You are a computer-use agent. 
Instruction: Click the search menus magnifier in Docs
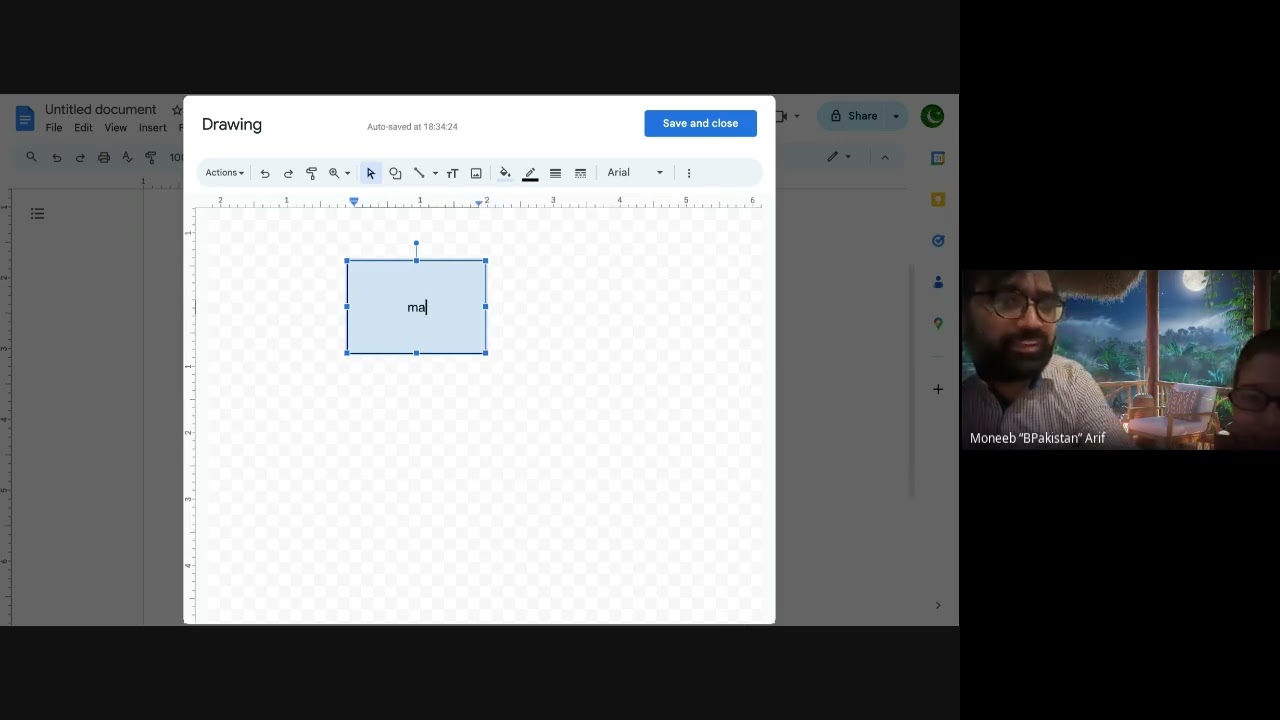coord(31,157)
